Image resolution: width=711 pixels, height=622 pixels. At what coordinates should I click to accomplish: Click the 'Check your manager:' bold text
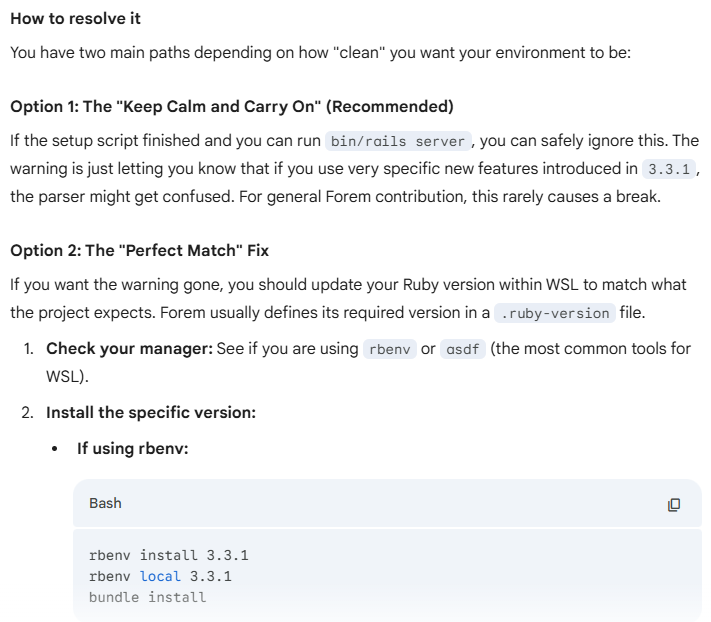tap(129, 349)
